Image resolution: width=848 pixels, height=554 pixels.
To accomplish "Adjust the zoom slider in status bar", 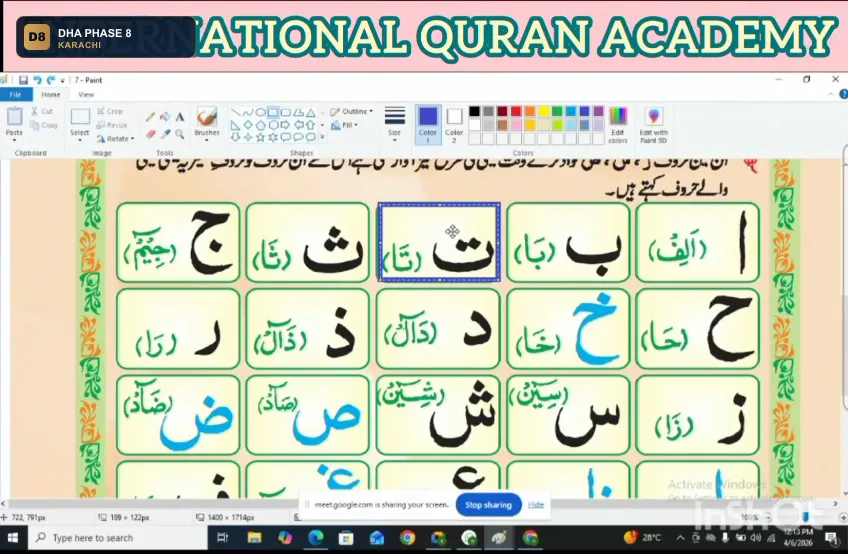I will 805,518.
